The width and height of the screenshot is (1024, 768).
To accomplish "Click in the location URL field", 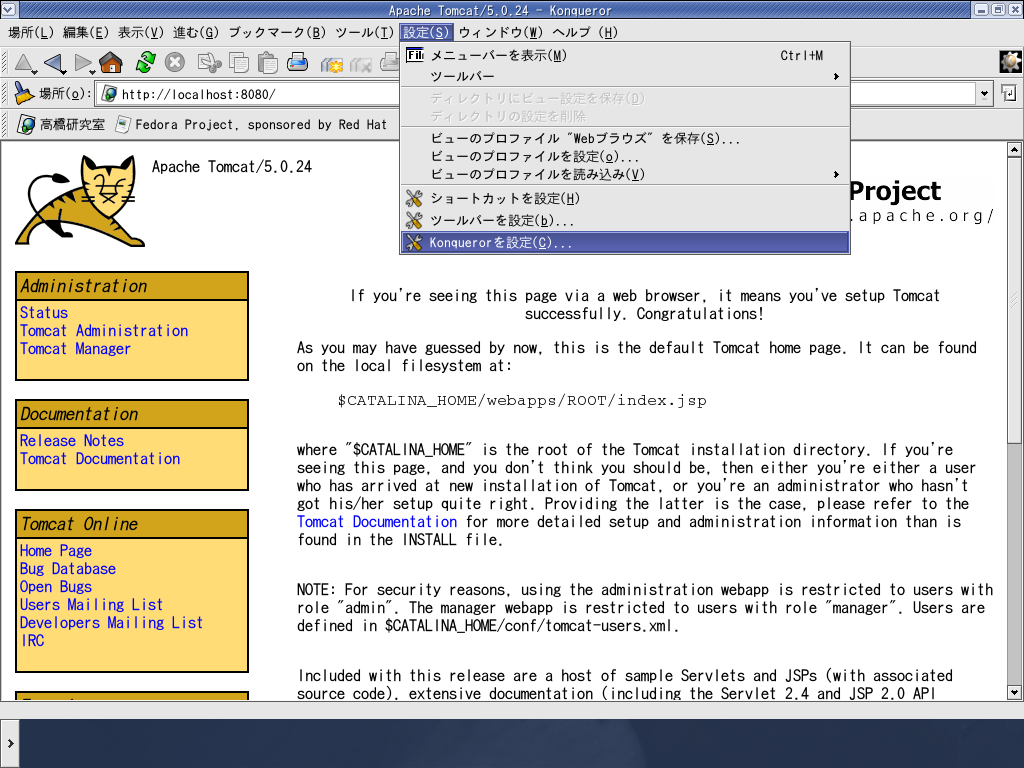I will 536,94.
